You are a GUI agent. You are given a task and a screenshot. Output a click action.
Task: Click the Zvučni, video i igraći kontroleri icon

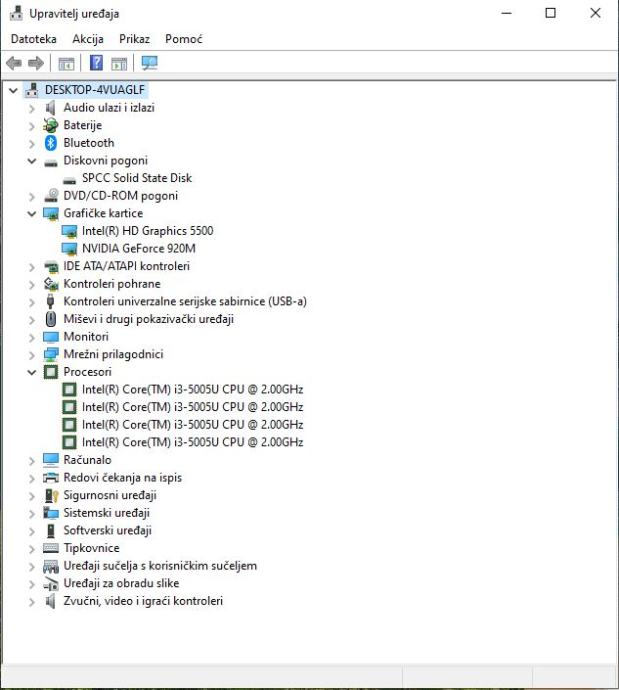pos(51,601)
